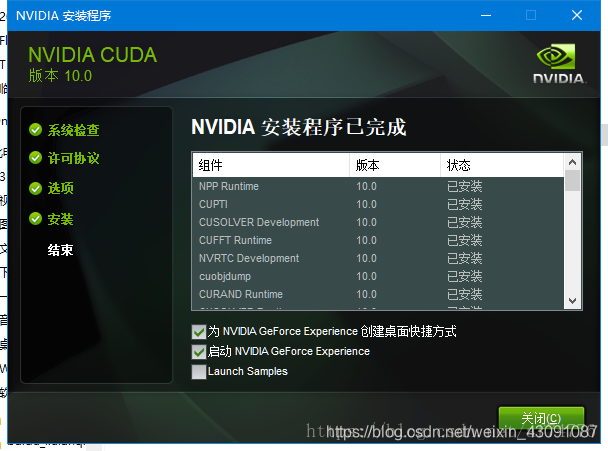Select the CUFFT Runtime row
Viewport: 608px width, 451px height.
tap(378, 240)
